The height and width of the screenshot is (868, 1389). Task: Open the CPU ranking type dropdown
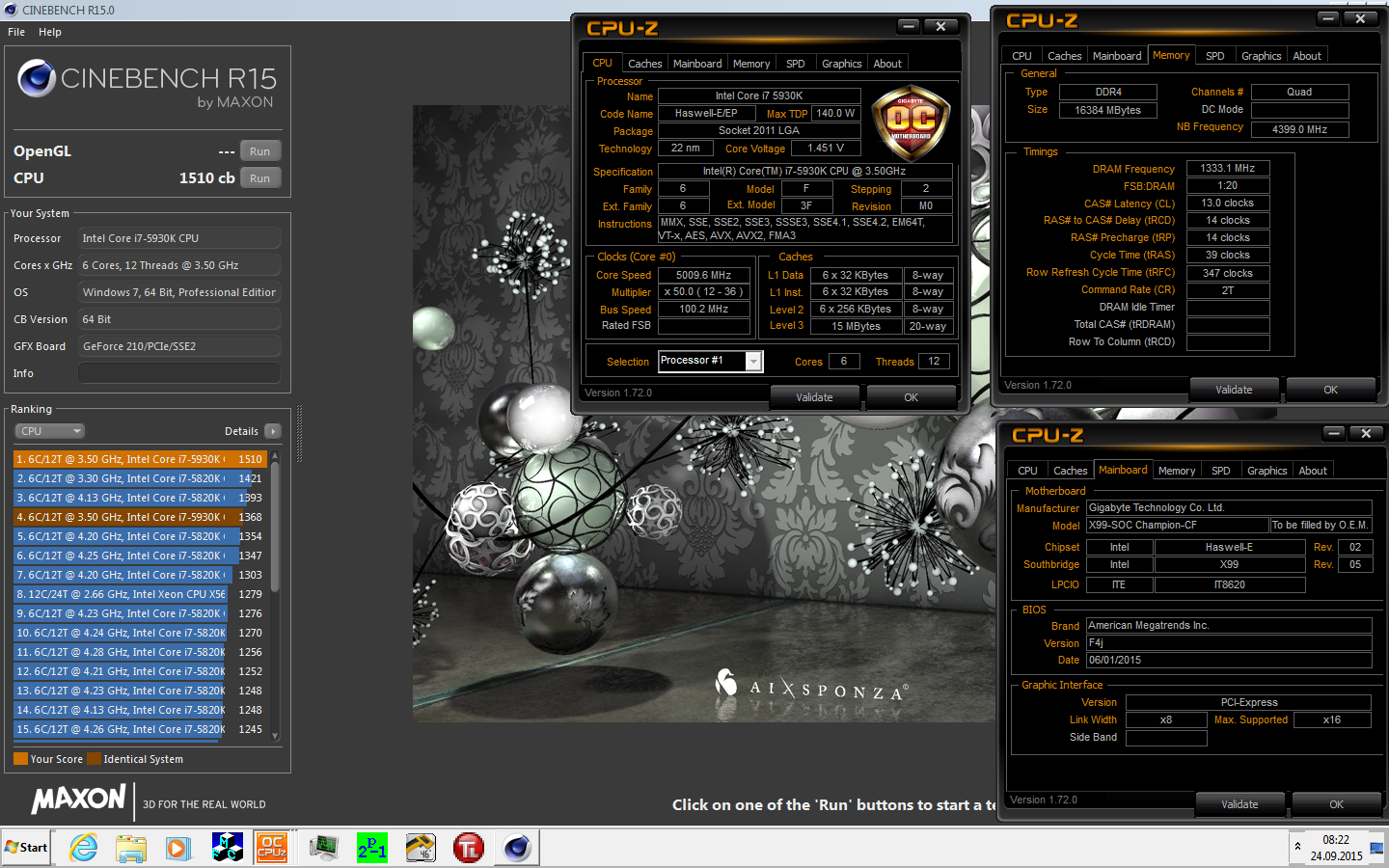coord(49,431)
